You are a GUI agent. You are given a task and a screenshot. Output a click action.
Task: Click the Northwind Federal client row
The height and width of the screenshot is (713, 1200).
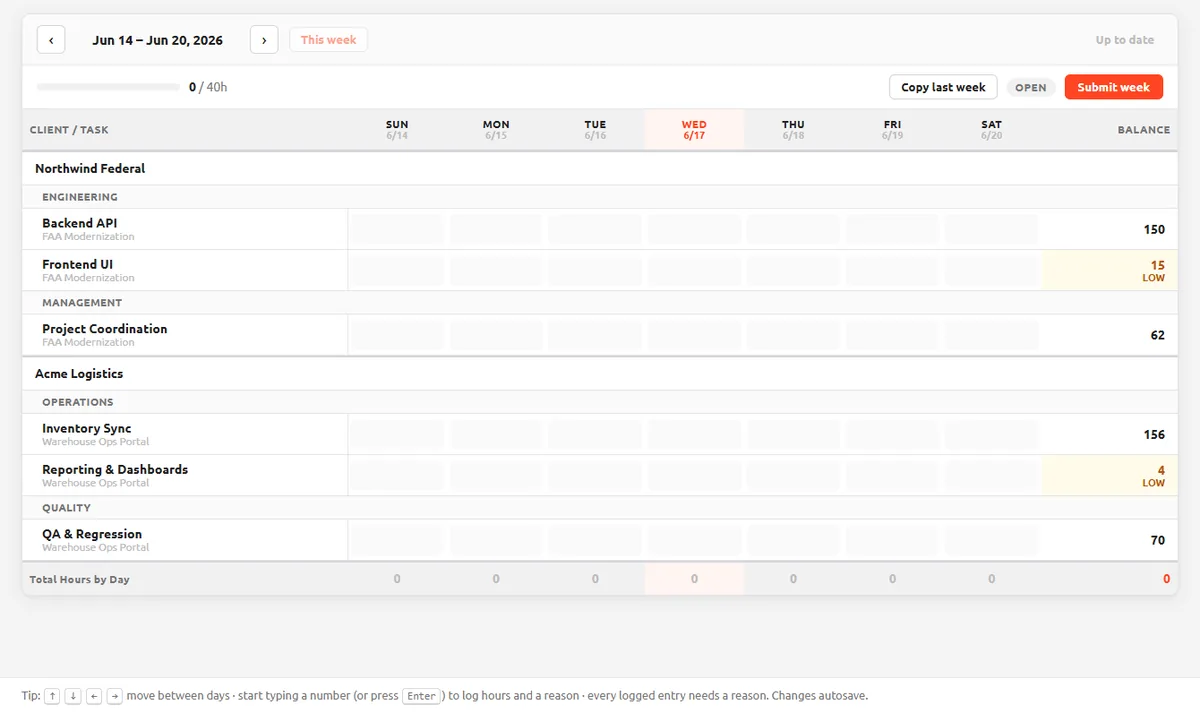(x=600, y=168)
